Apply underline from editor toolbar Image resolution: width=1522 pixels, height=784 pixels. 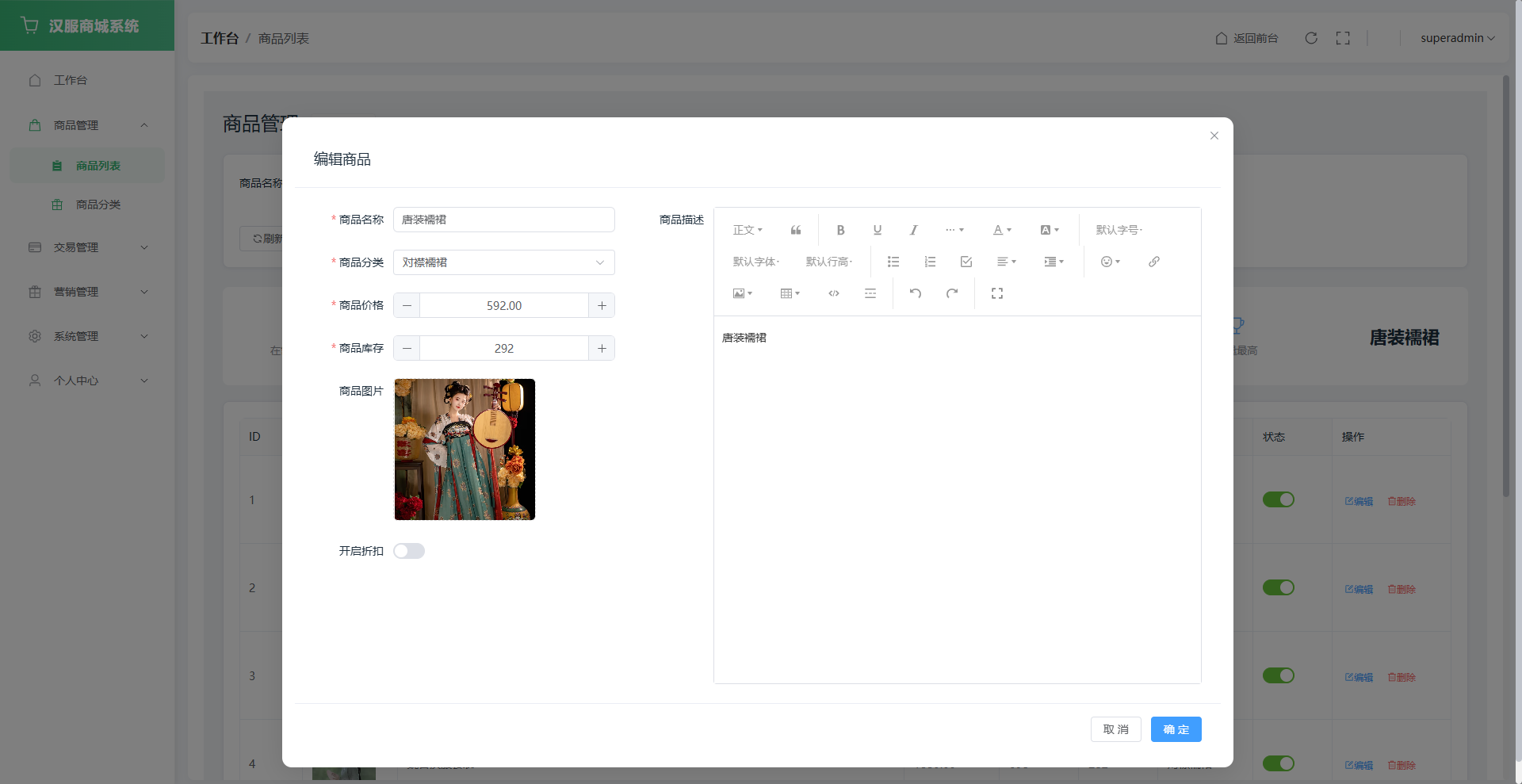click(x=877, y=230)
